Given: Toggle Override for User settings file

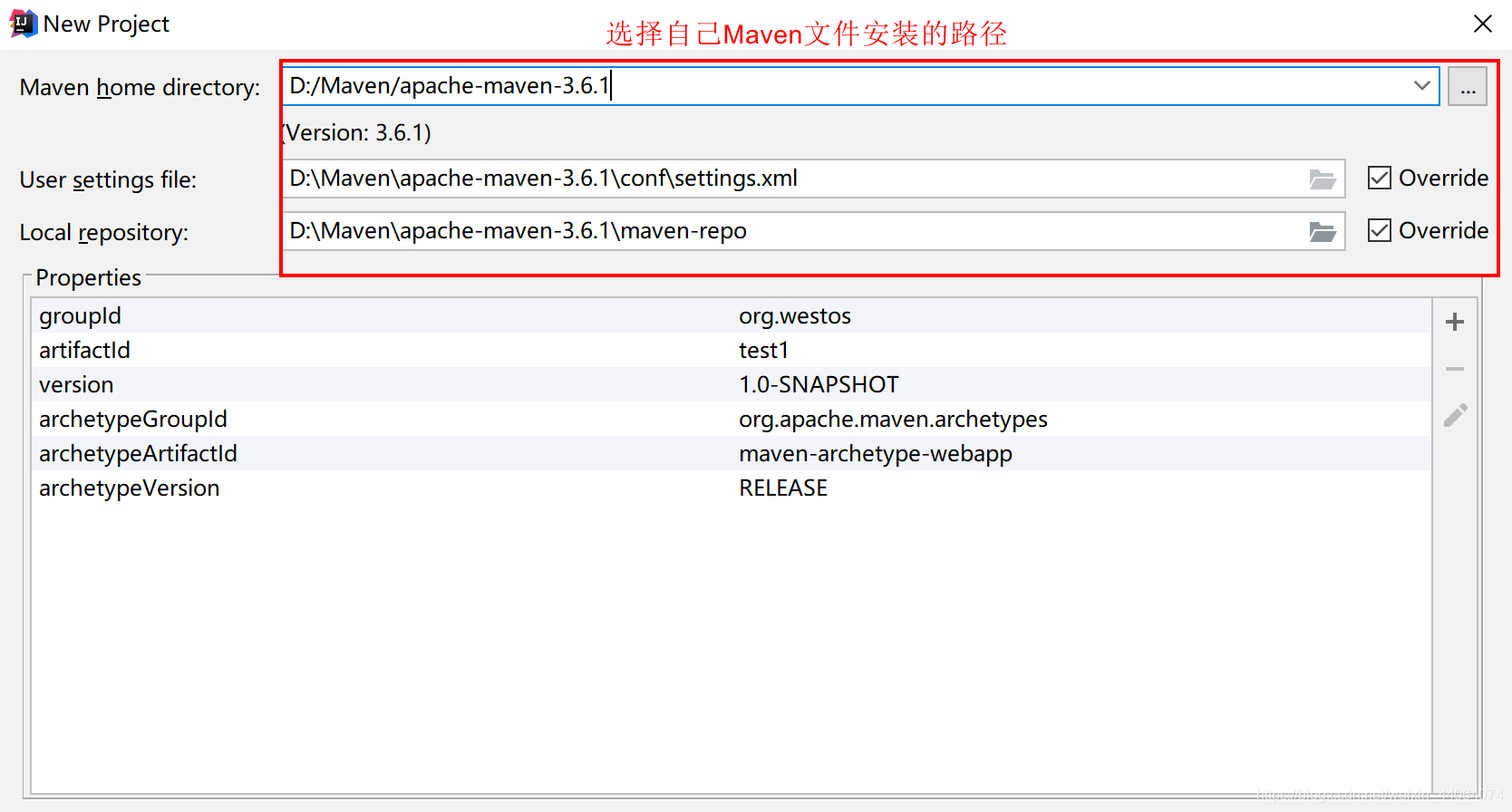Looking at the screenshot, I should 1380,178.
